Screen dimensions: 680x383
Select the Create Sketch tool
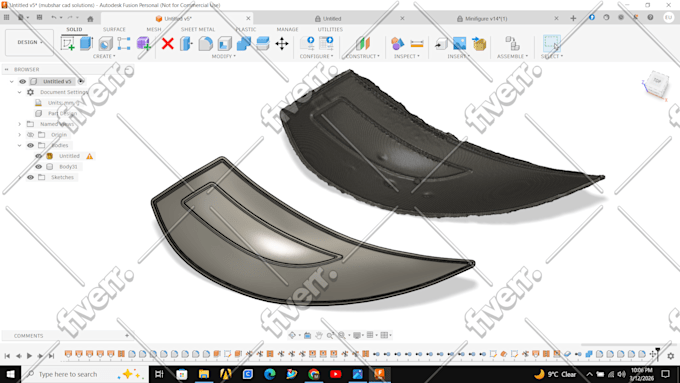coord(68,43)
